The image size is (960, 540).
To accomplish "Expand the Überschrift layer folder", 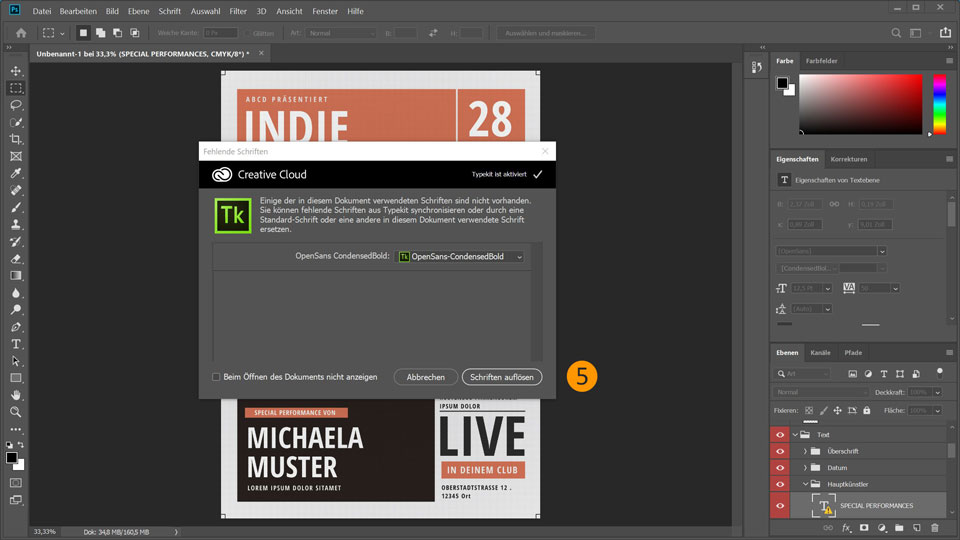I will click(x=805, y=451).
